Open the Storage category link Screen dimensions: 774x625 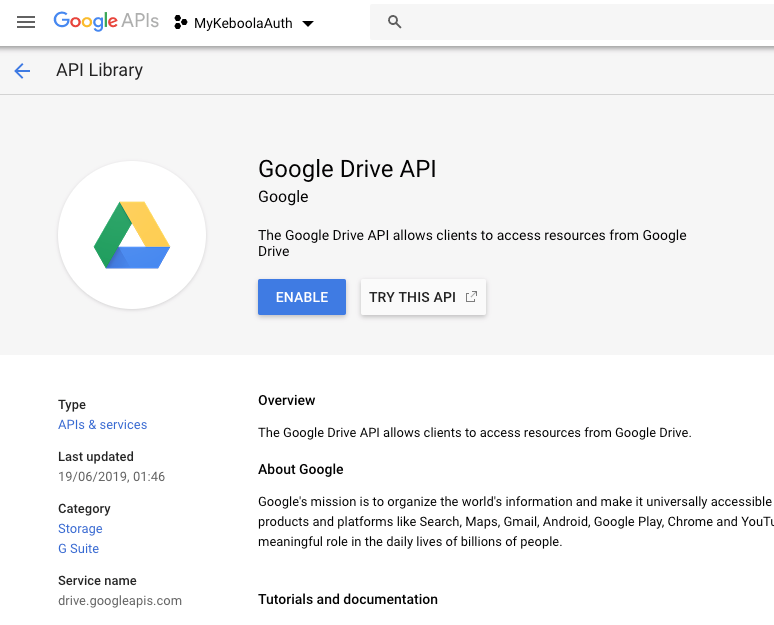80,528
